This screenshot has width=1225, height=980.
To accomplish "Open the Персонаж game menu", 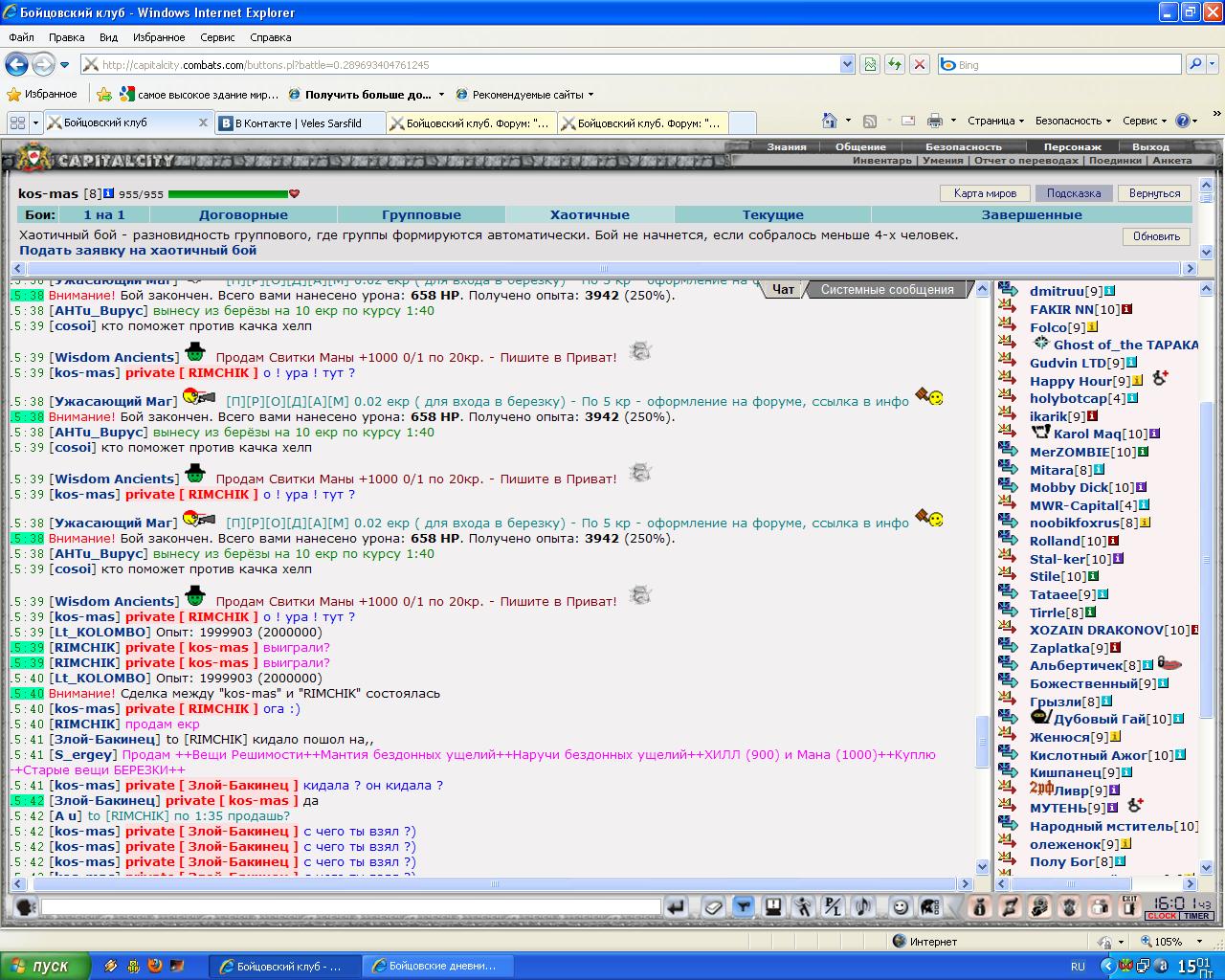I will point(1072,146).
